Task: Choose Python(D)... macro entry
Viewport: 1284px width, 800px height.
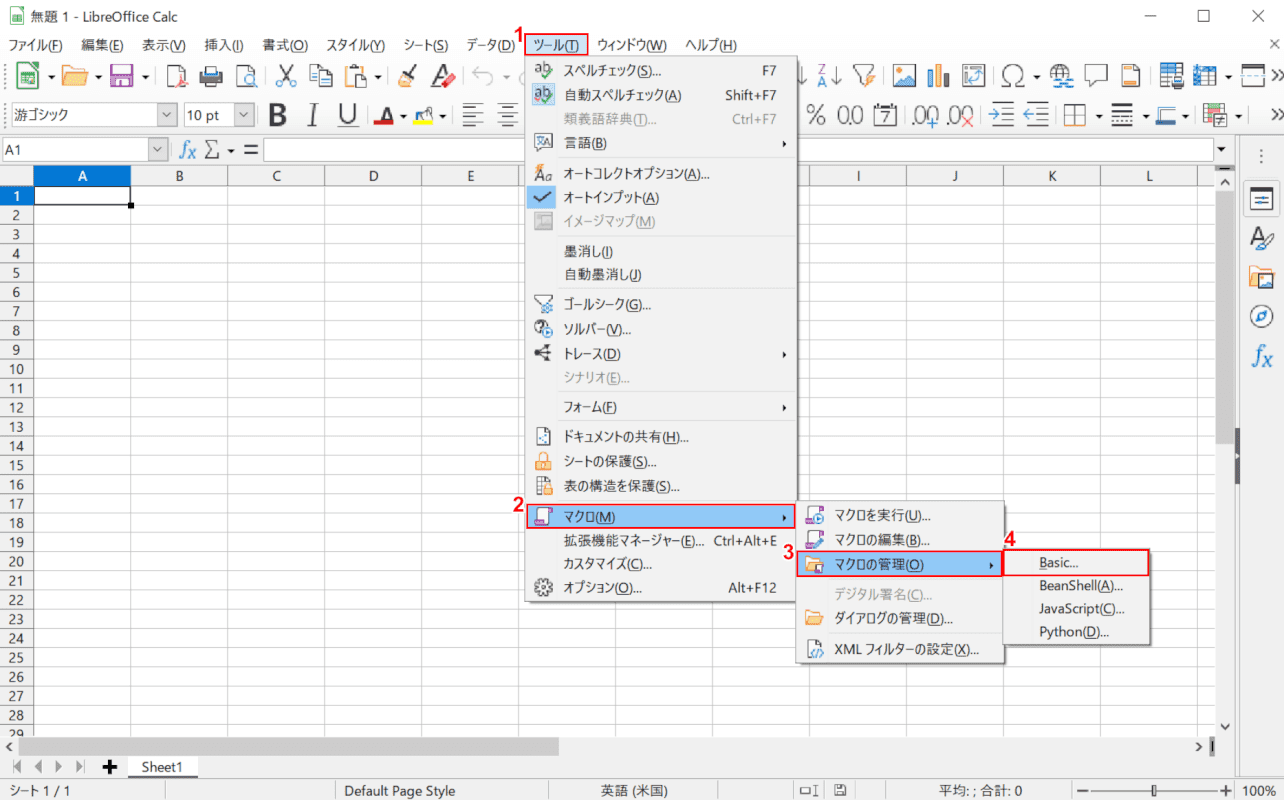Action: [1076, 632]
